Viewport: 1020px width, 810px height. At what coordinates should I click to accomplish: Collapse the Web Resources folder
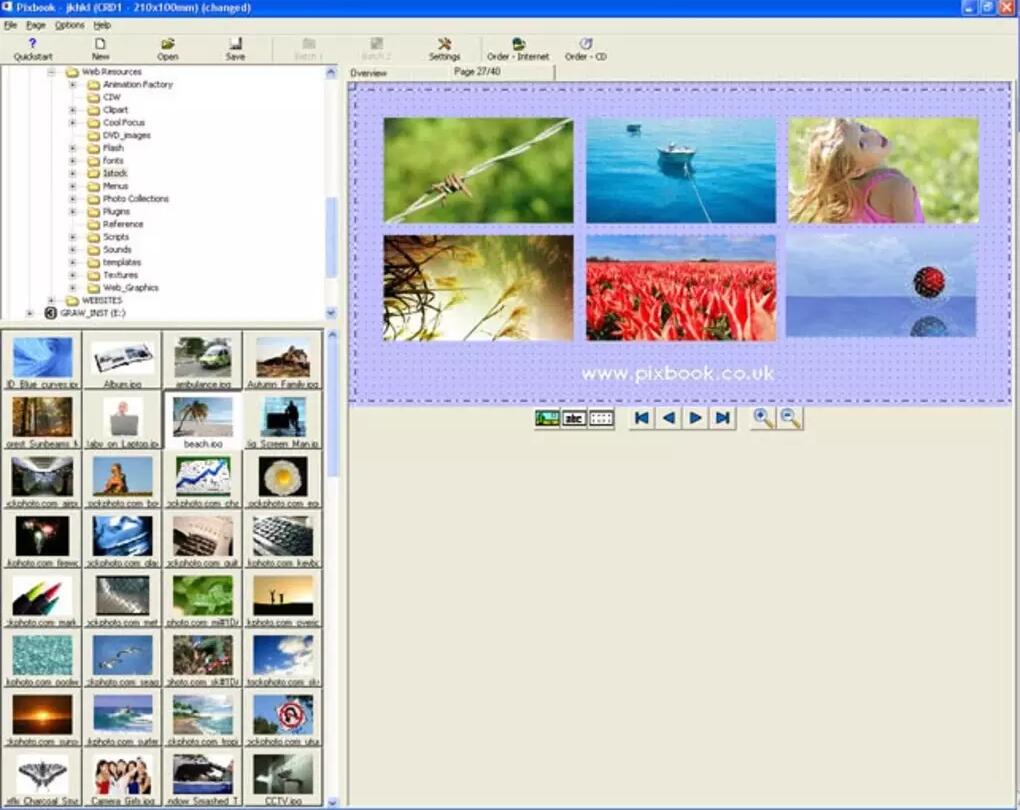pos(51,72)
